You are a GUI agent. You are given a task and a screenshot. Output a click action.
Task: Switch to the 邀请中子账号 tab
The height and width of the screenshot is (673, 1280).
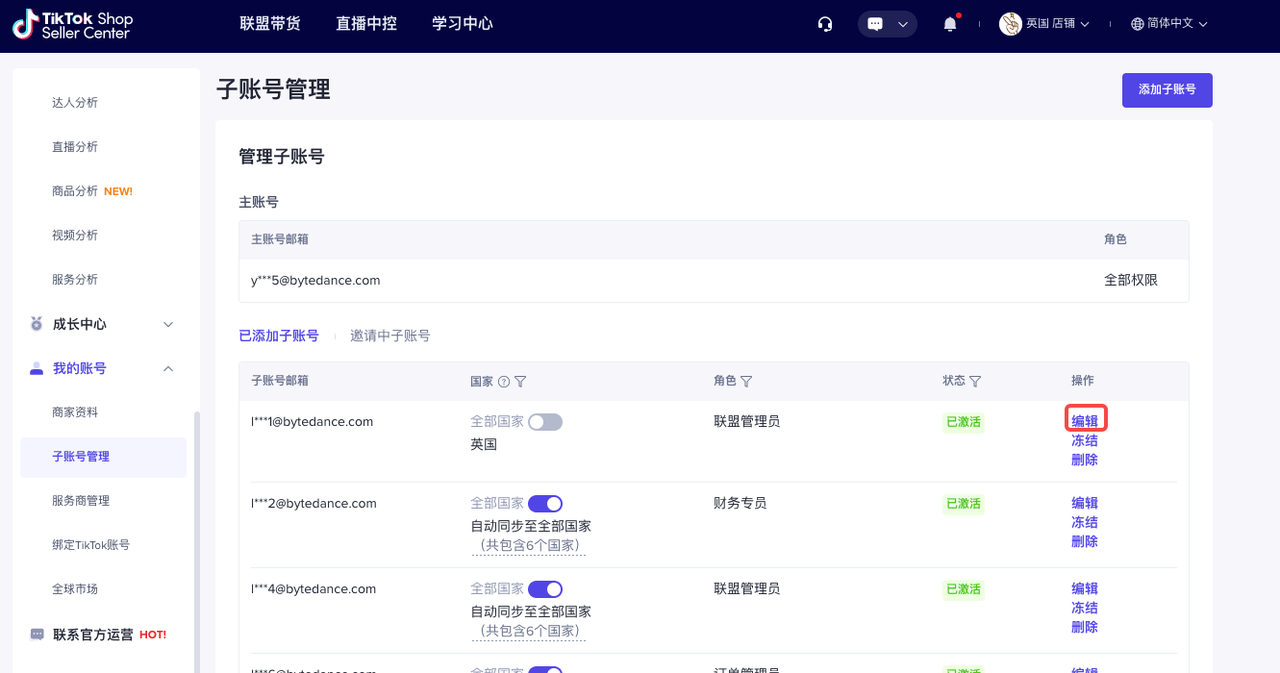(390, 336)
